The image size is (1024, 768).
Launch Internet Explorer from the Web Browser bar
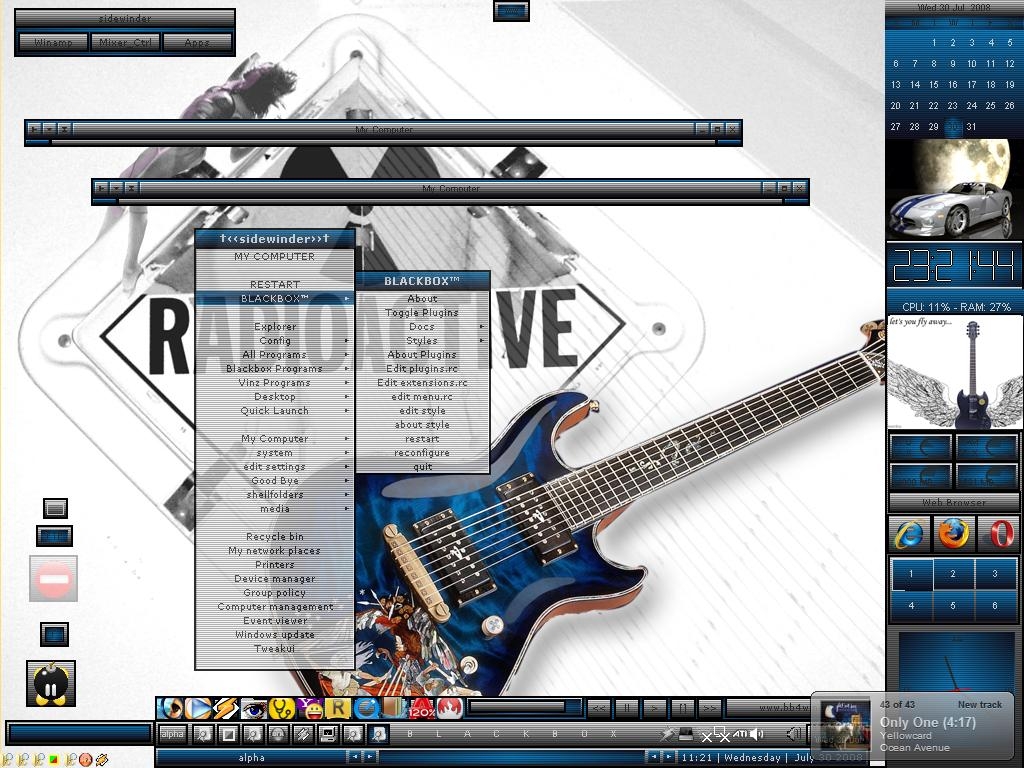pos(910,534)
